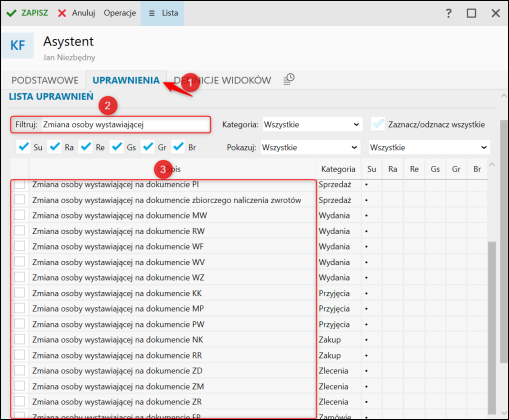This screenshot has height=420, width=509.
Task: Click into the Filtruj text field
Action: click(x=125, y=125)
